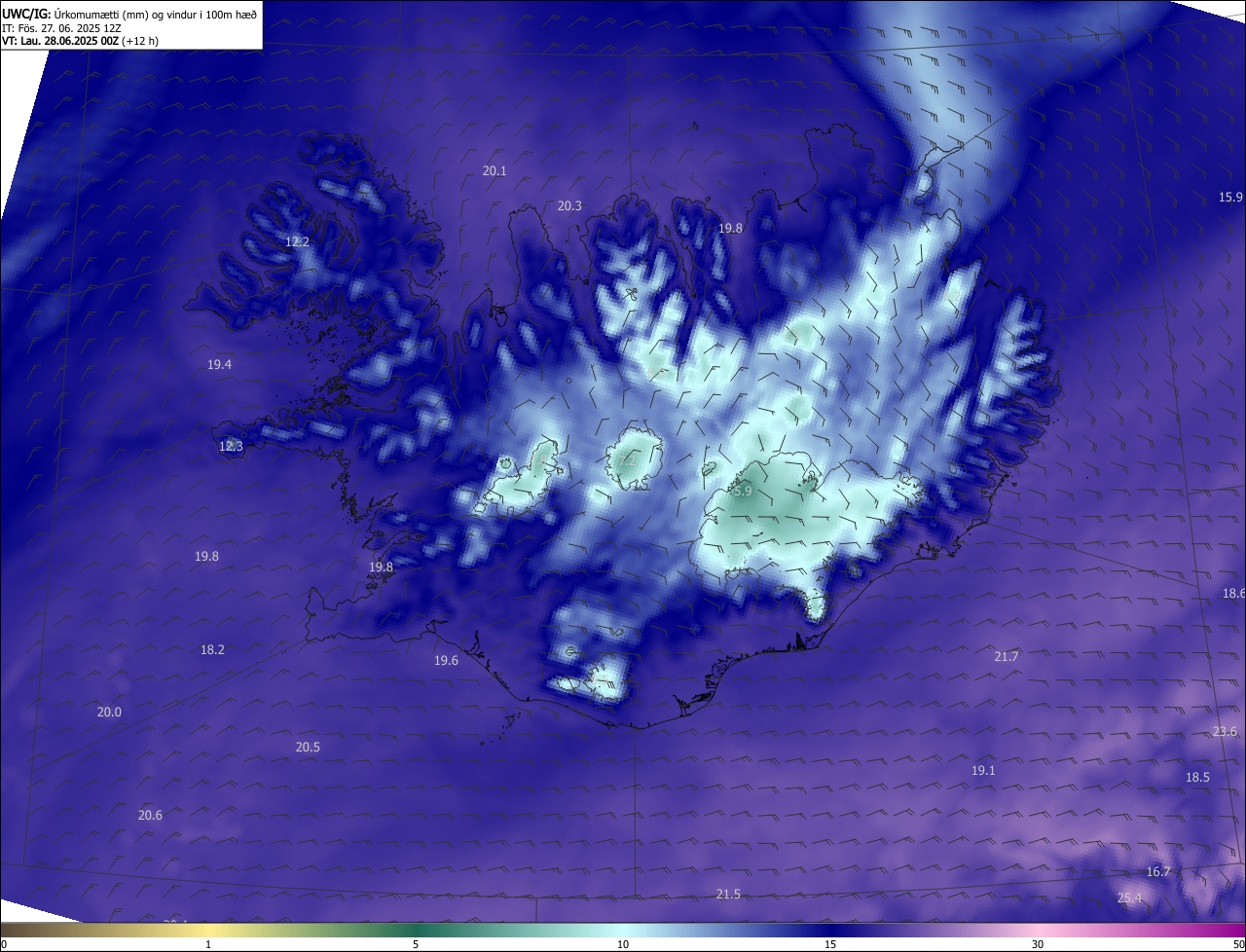Click the 19.6 value label
This screenshot has height=952, width=1246.
click(x=446, y=660)
